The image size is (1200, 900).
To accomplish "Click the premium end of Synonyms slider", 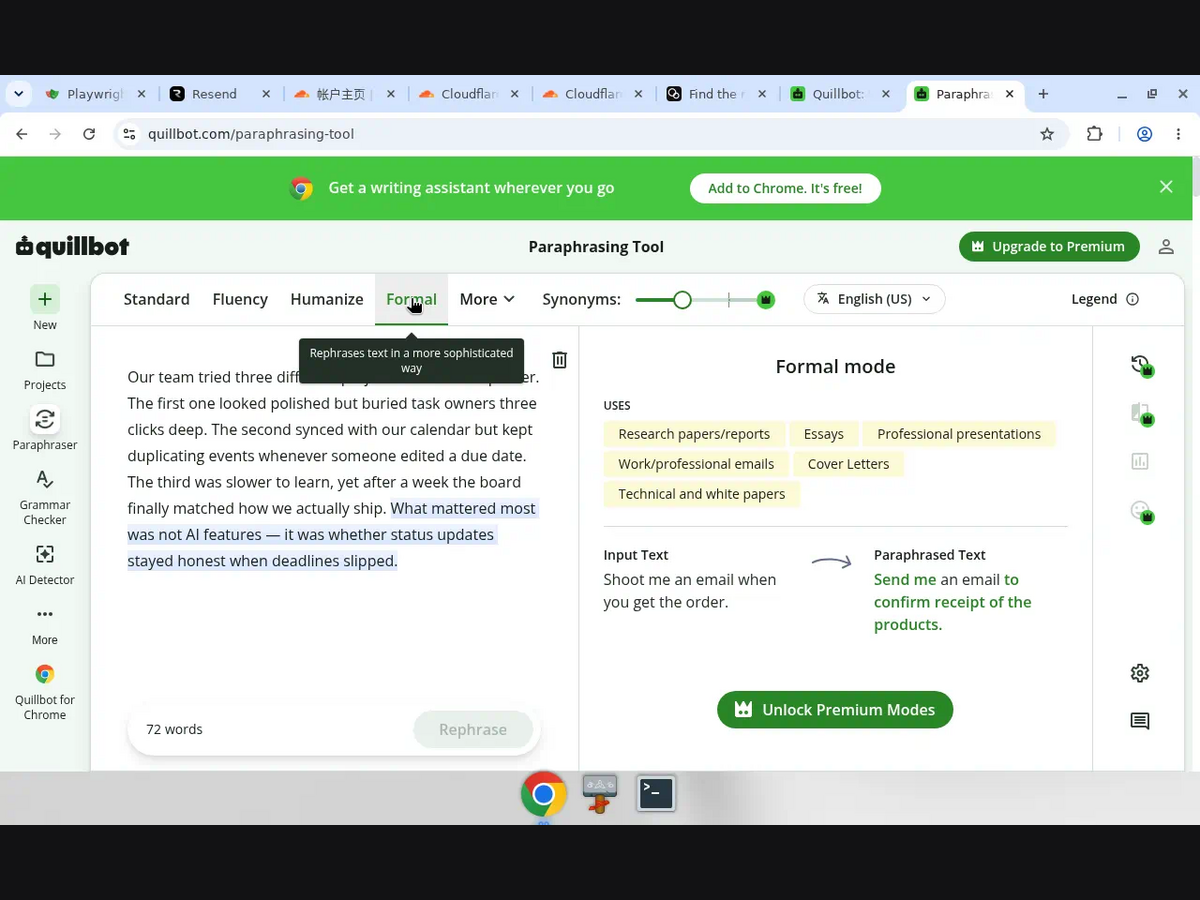I will coord(765,299).
